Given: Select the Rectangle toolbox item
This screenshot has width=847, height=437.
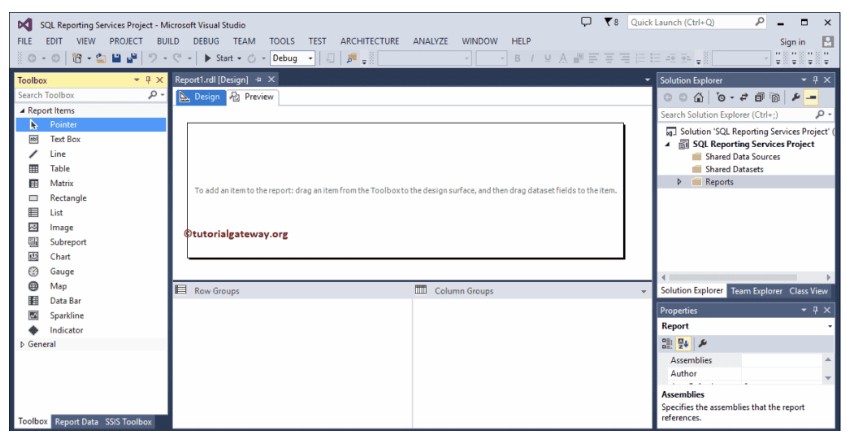Looking at the screenshot, I should tap(91, 198).
